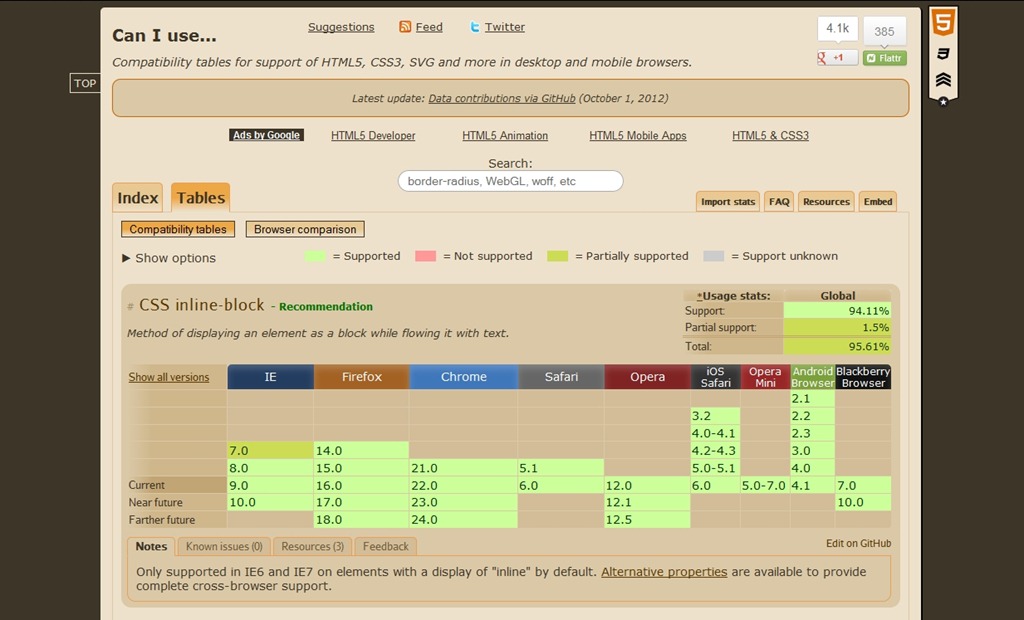Click the TOP button on left
The height and width of the screenshot is (620, 1024).
point(85,83)
